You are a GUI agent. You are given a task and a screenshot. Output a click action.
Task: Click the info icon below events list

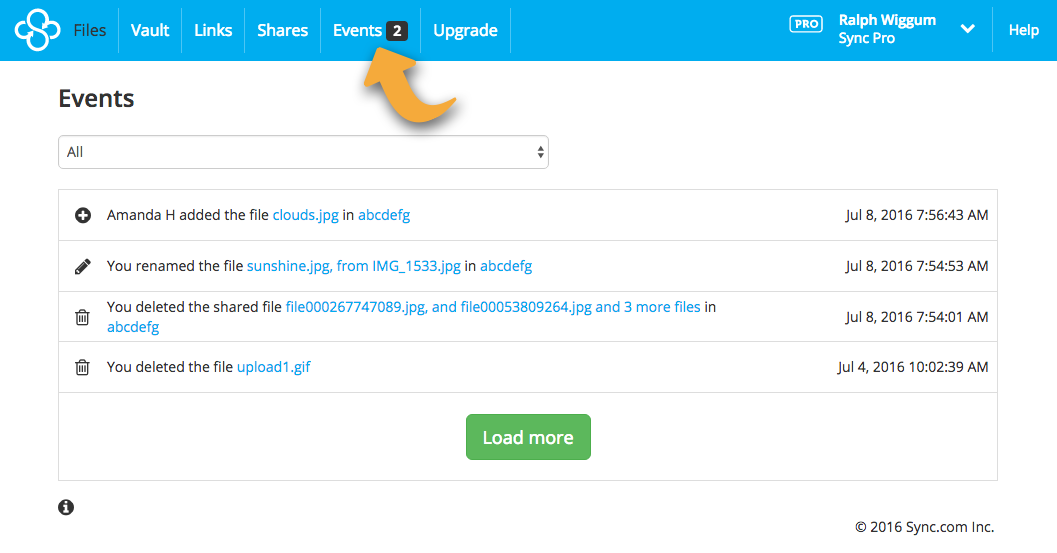66,507
